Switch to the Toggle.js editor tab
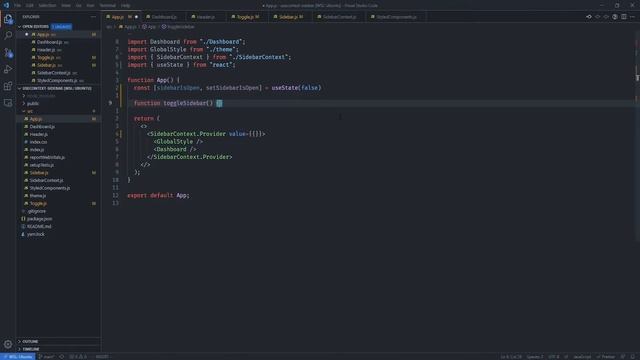The image size is (640, 360). (248, 17)
